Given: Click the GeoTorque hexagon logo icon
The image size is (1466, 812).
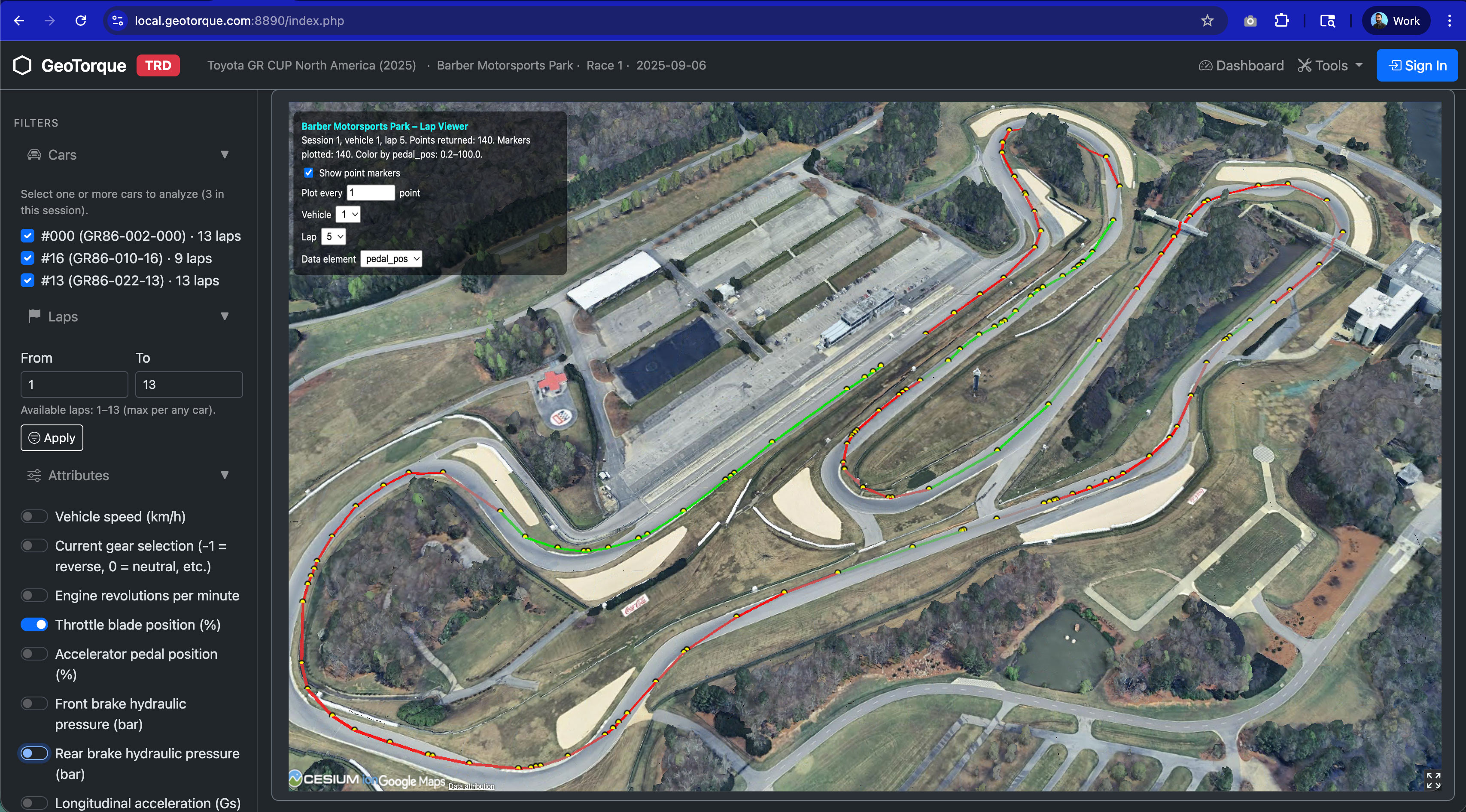Looking at the screenshot, I should pos(22,65).
